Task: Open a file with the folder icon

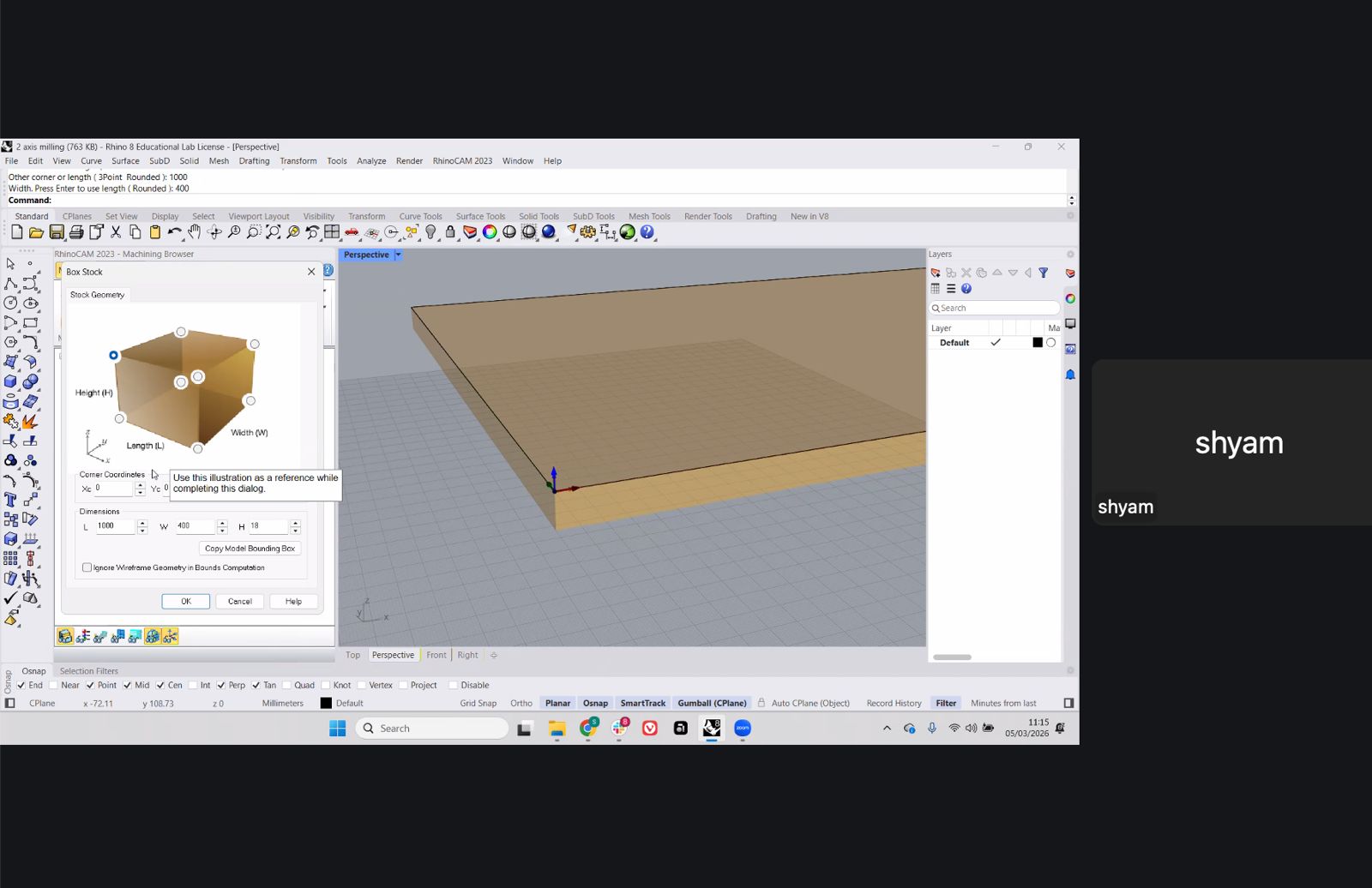Action: [x=36, y=232]
